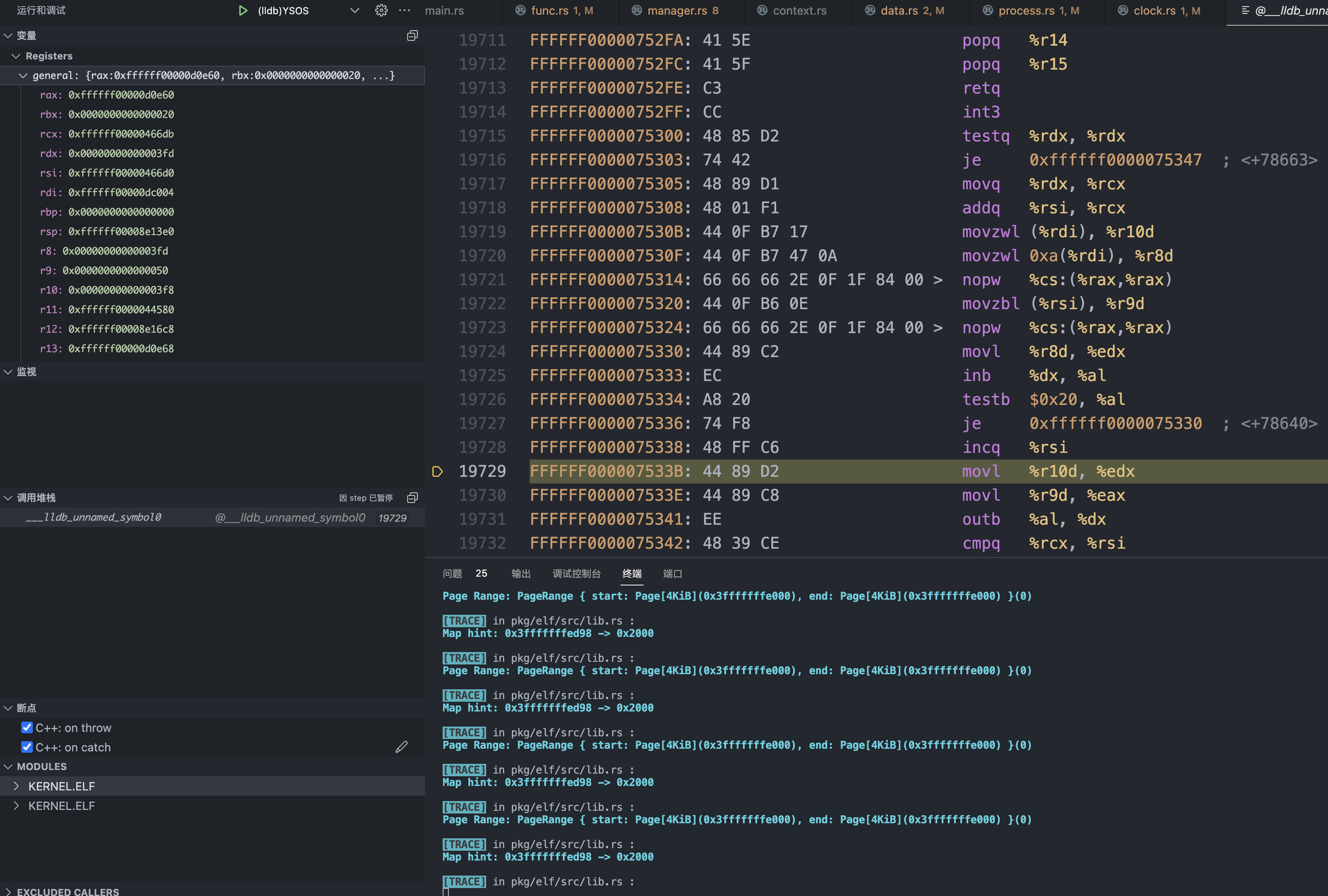This screenshot has width=1328, height=896.
Task: Expand the second KERNEL.ELF module
Action: (x=16, y=806)
